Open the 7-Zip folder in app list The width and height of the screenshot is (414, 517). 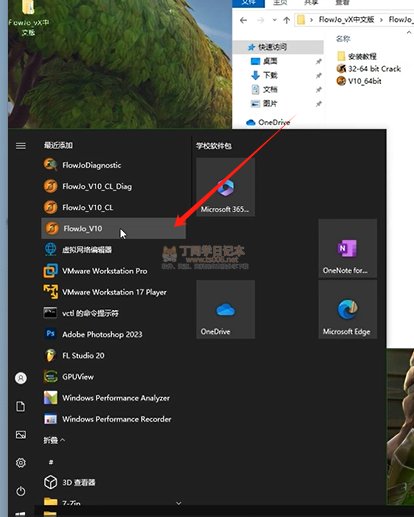[113, 502]
